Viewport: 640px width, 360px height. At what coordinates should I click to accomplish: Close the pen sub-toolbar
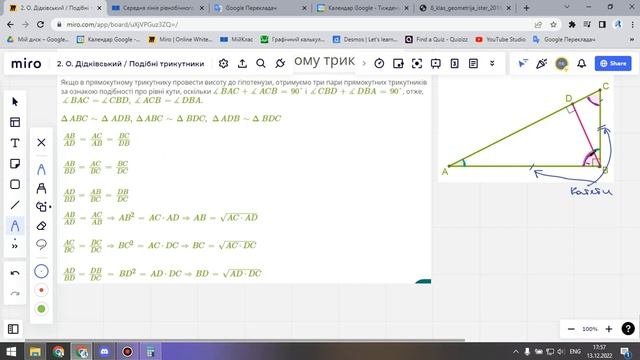coord(41,142)
